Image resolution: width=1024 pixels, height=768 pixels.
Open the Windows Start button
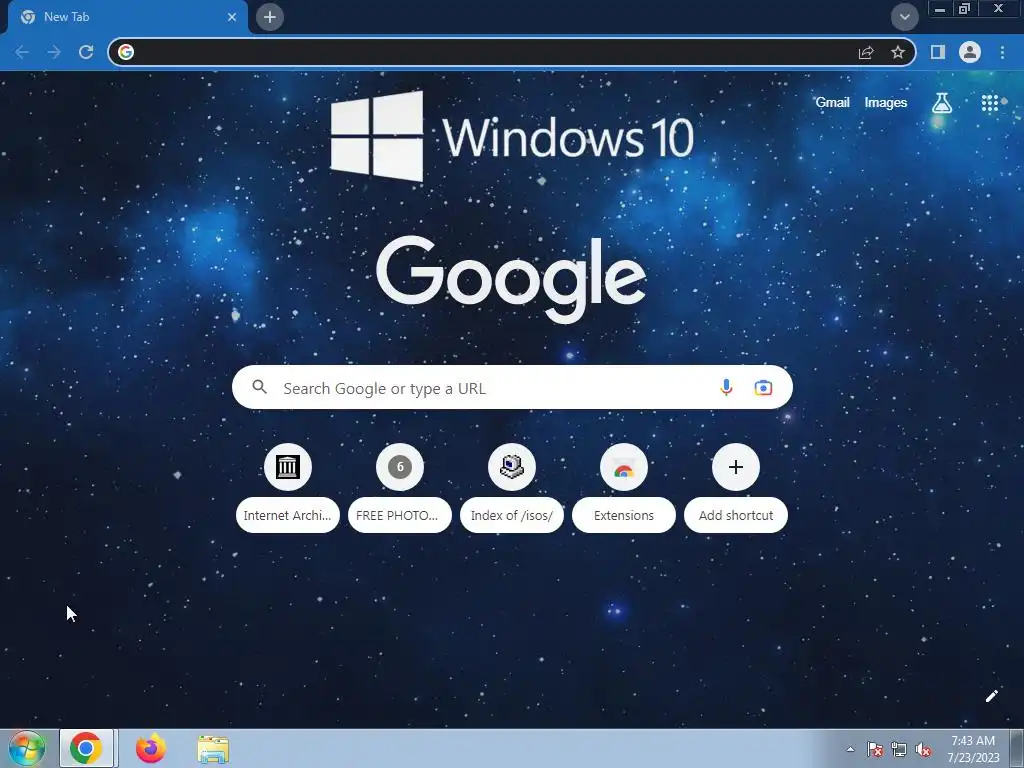point(26,749)
